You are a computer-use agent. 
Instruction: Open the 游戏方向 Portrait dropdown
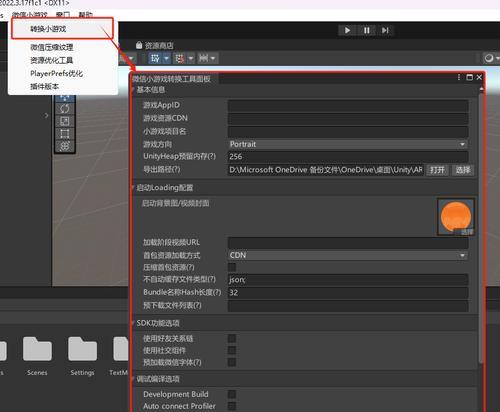click(348, 144)
